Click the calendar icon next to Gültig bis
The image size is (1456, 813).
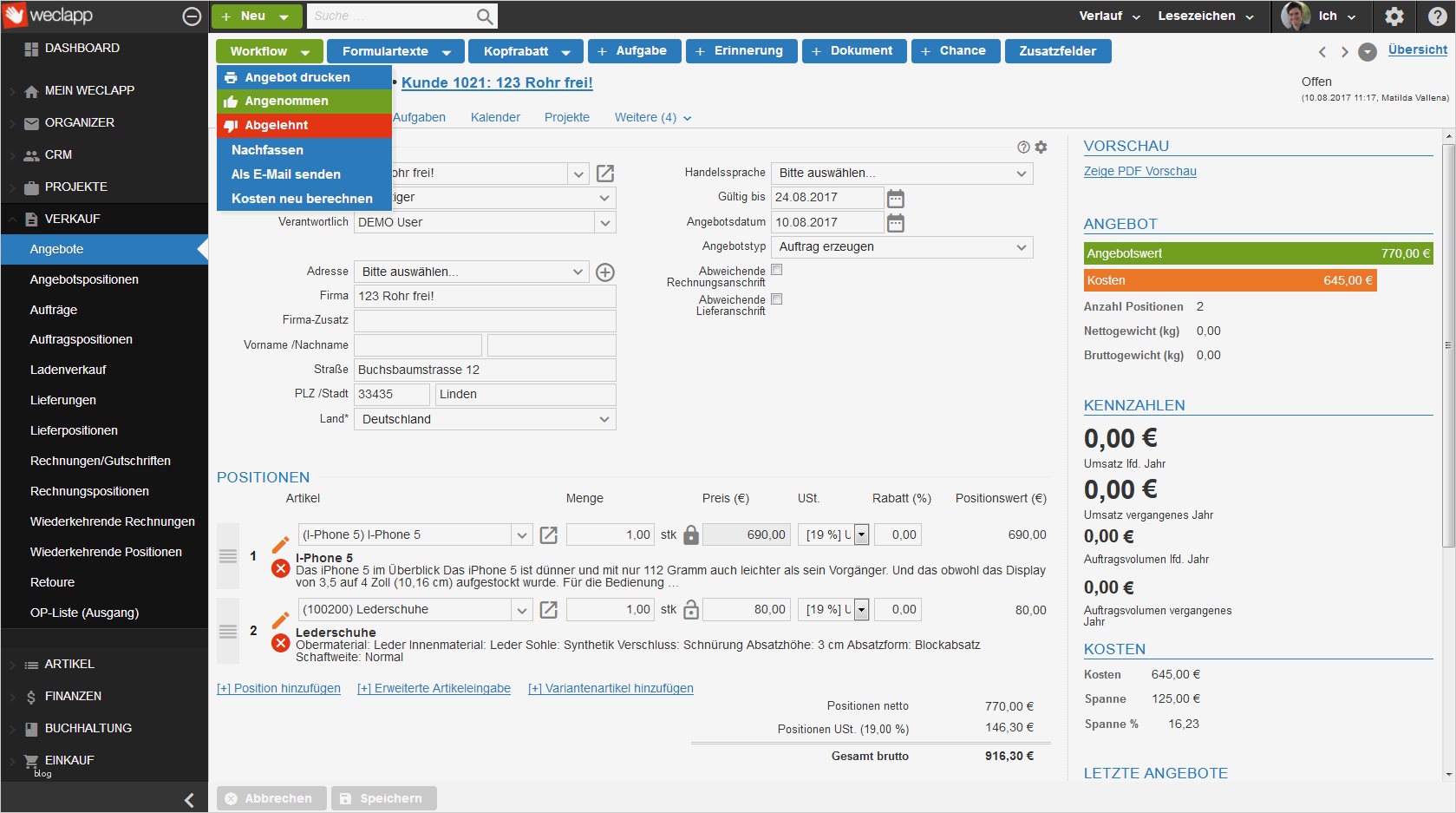[x=896, y=199]
